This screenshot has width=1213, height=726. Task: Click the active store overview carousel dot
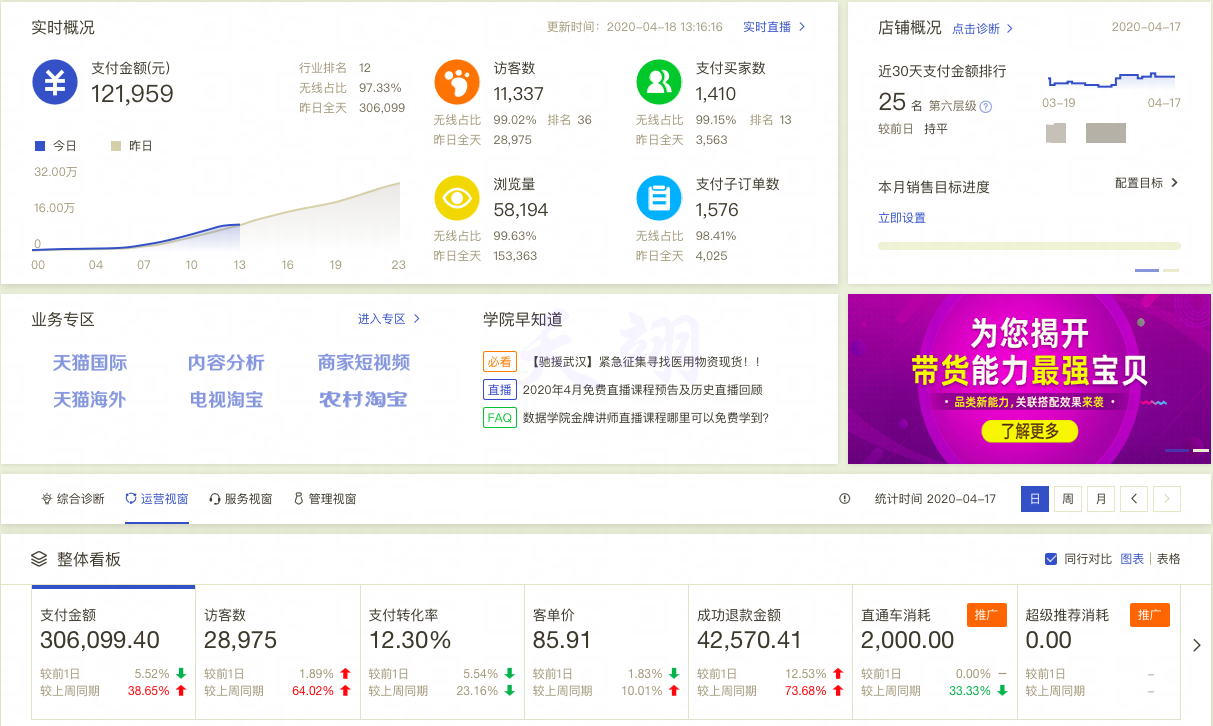tap(1147, 270)
